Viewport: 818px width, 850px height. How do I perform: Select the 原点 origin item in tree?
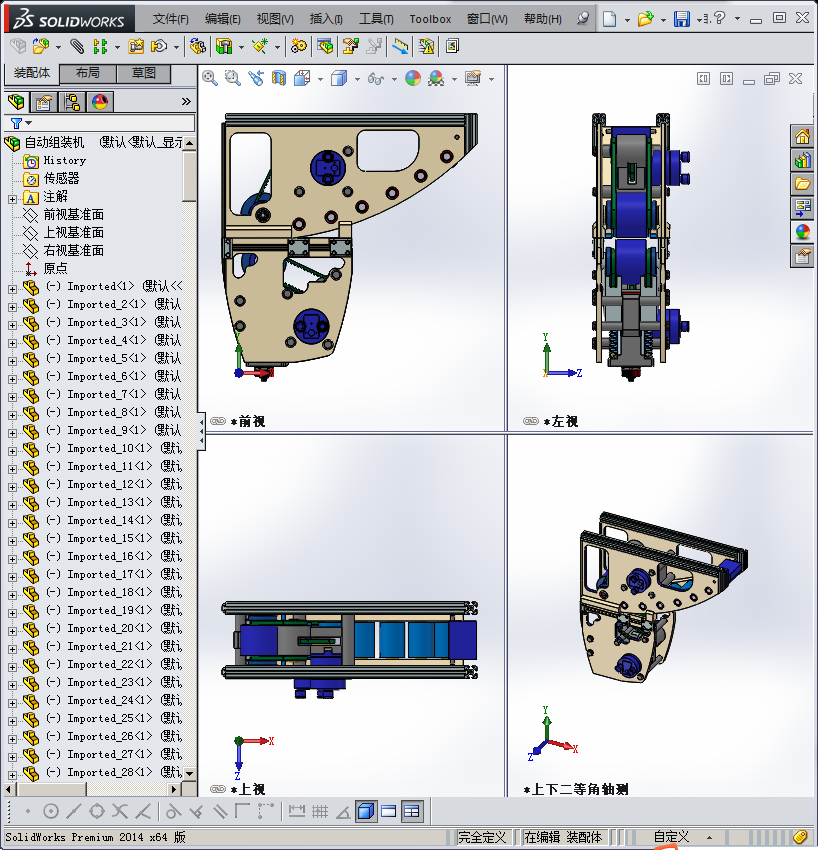click(55, 268)
